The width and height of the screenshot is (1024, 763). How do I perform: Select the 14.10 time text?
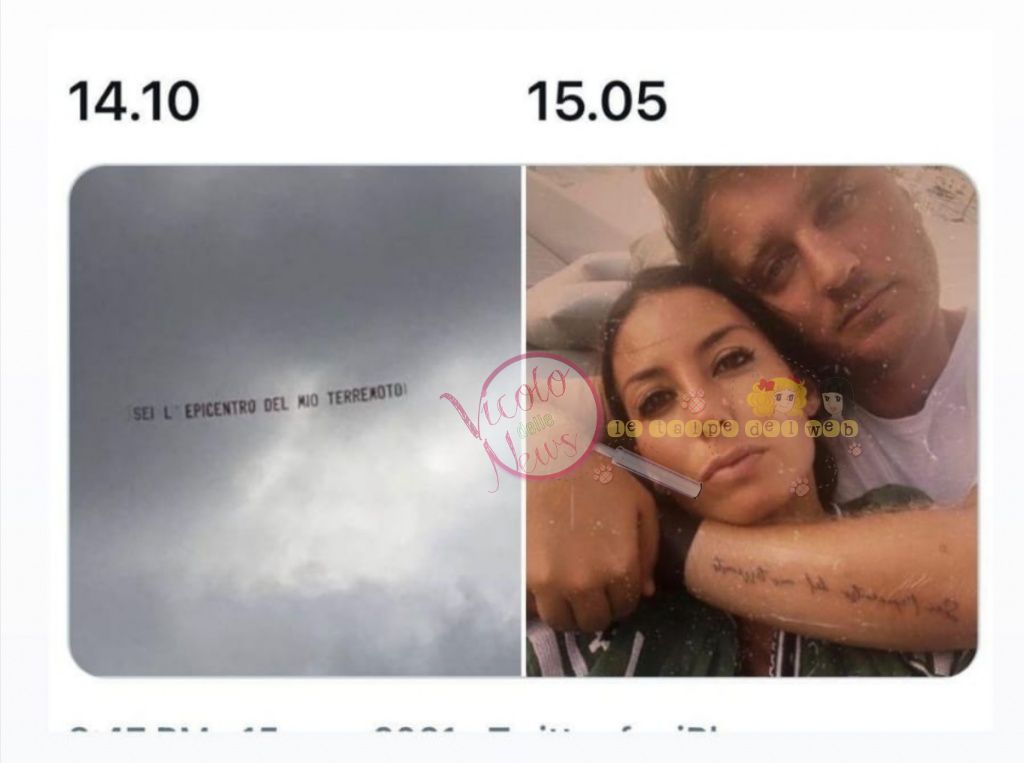[x=134, y=101]
